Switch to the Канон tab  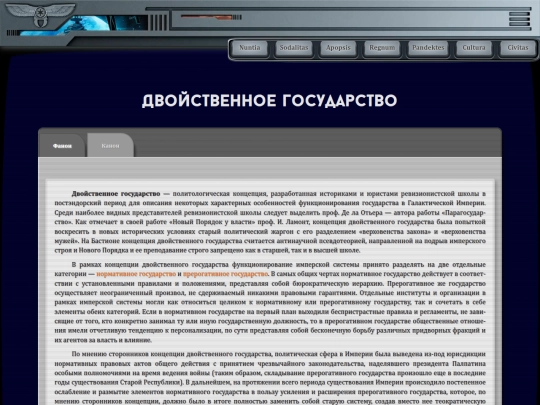[x=110, y=146]
